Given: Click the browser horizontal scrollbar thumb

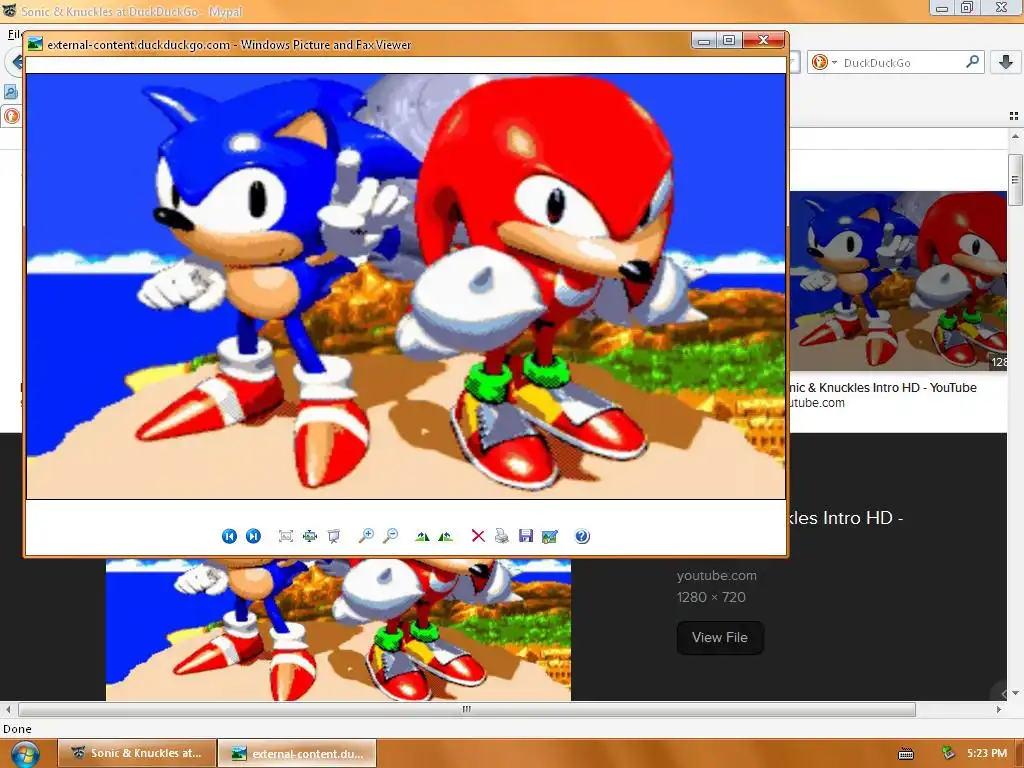Looking at the screenshot, I should tap(467, 709).
